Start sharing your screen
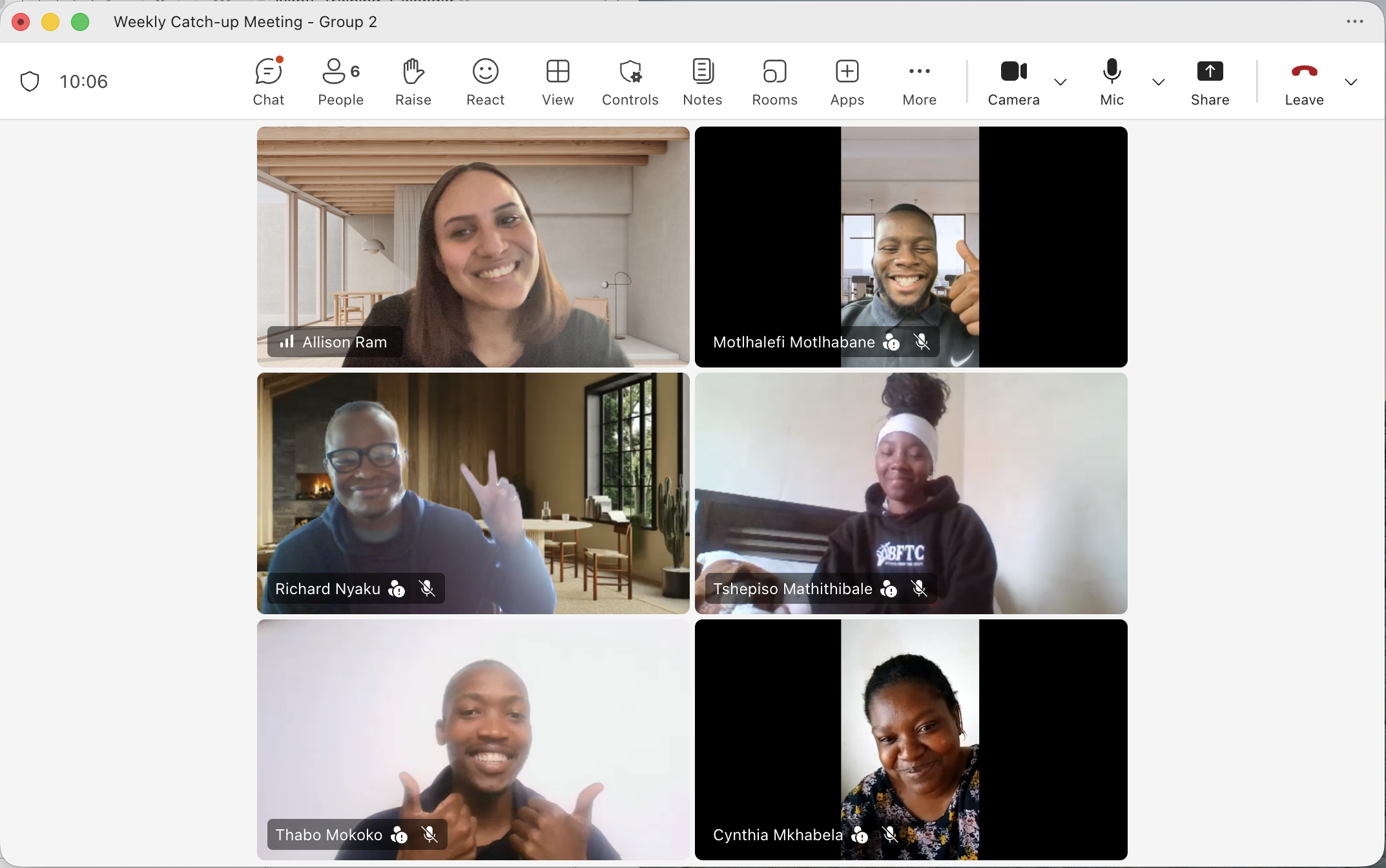Image resolution: width=1386 pixels, height=868 pixels. click(1210, 81)
